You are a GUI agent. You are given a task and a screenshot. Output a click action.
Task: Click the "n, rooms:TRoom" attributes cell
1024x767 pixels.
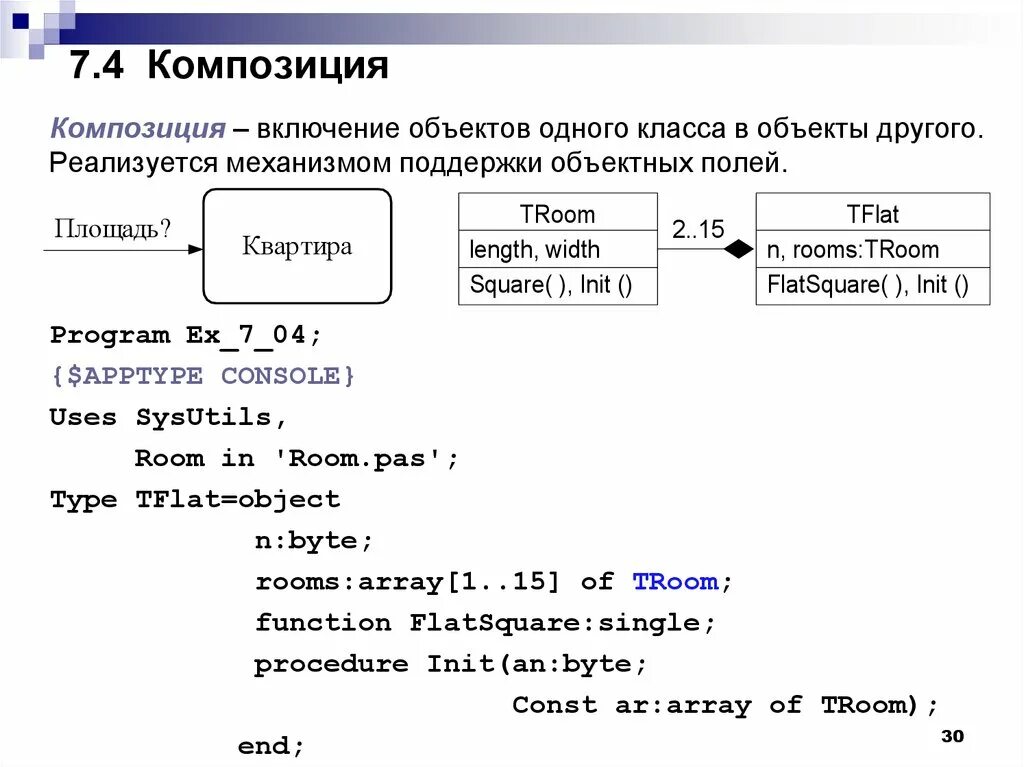point(872,249)
